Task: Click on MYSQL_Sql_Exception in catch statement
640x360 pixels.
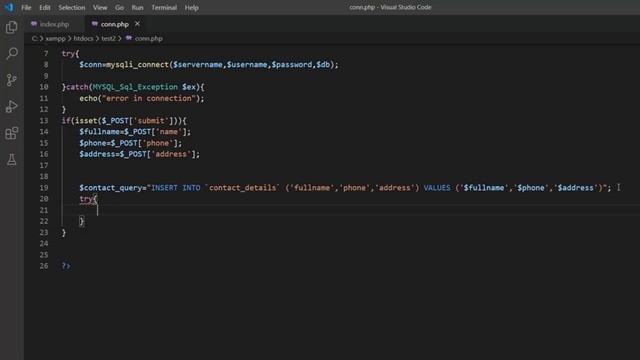Action: pos(135,87)
